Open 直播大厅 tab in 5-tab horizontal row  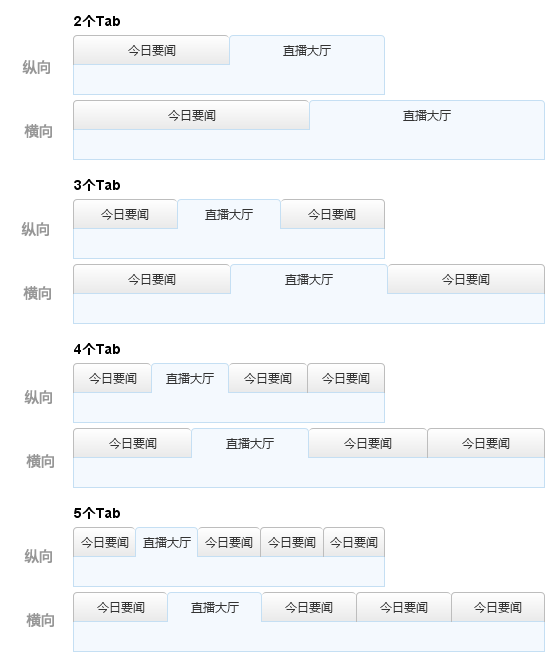pos(215,607)
